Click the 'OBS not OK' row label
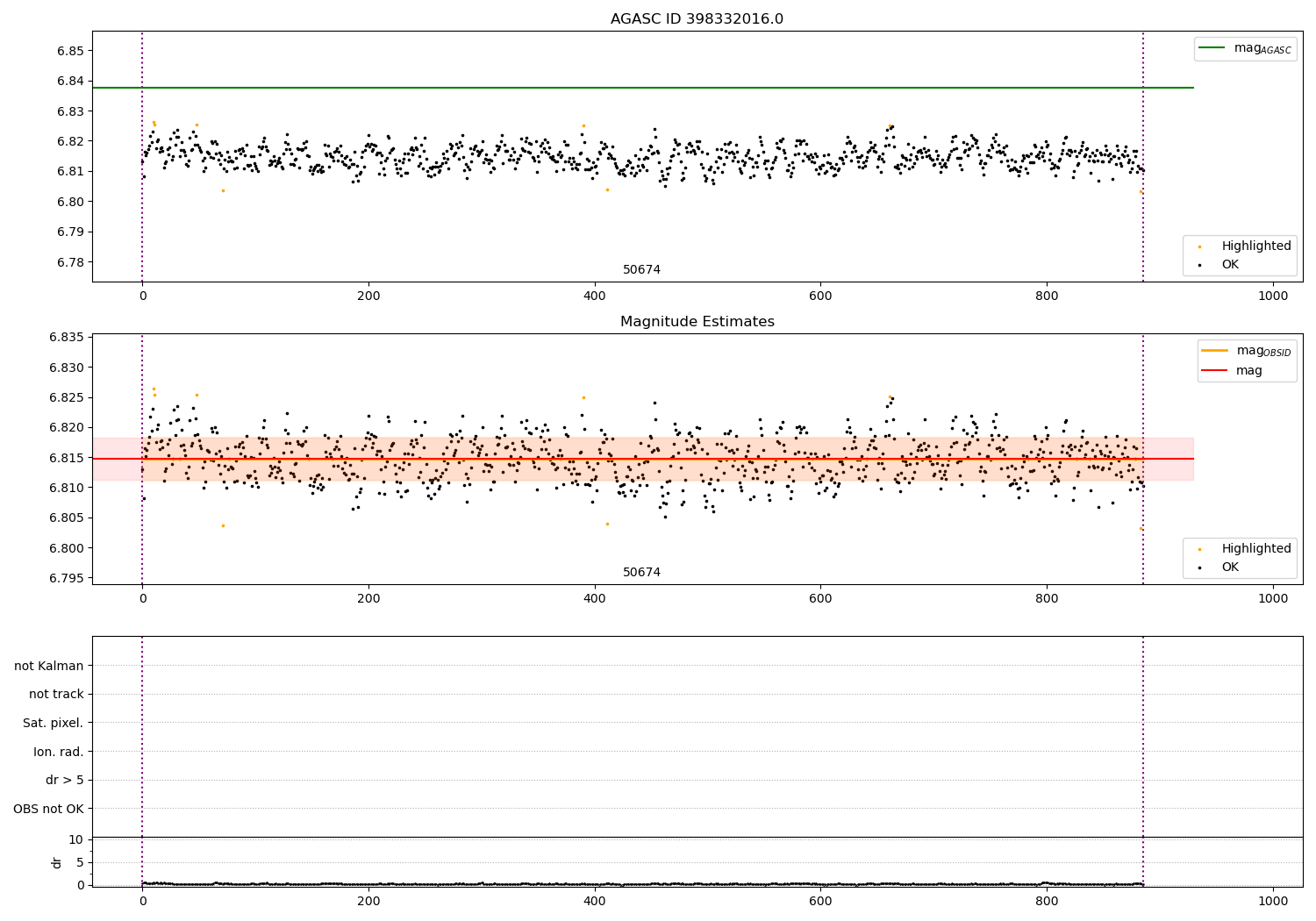The width and height of the screenshot is (1316, 921). [48, 810]
